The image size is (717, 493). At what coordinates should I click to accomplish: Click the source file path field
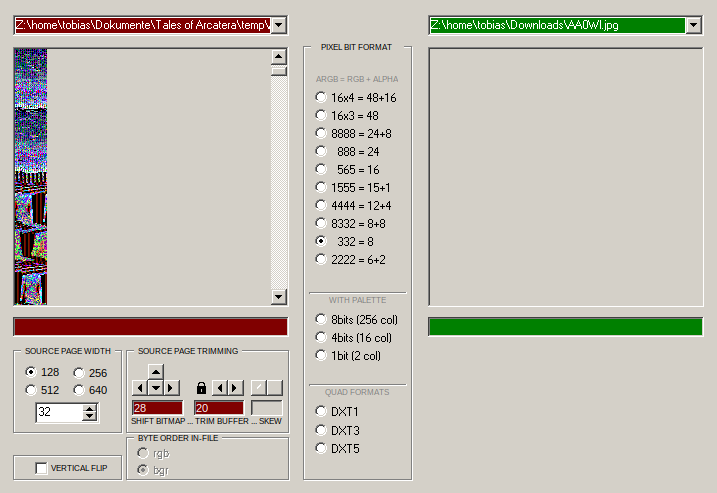(x=143, y=25)
